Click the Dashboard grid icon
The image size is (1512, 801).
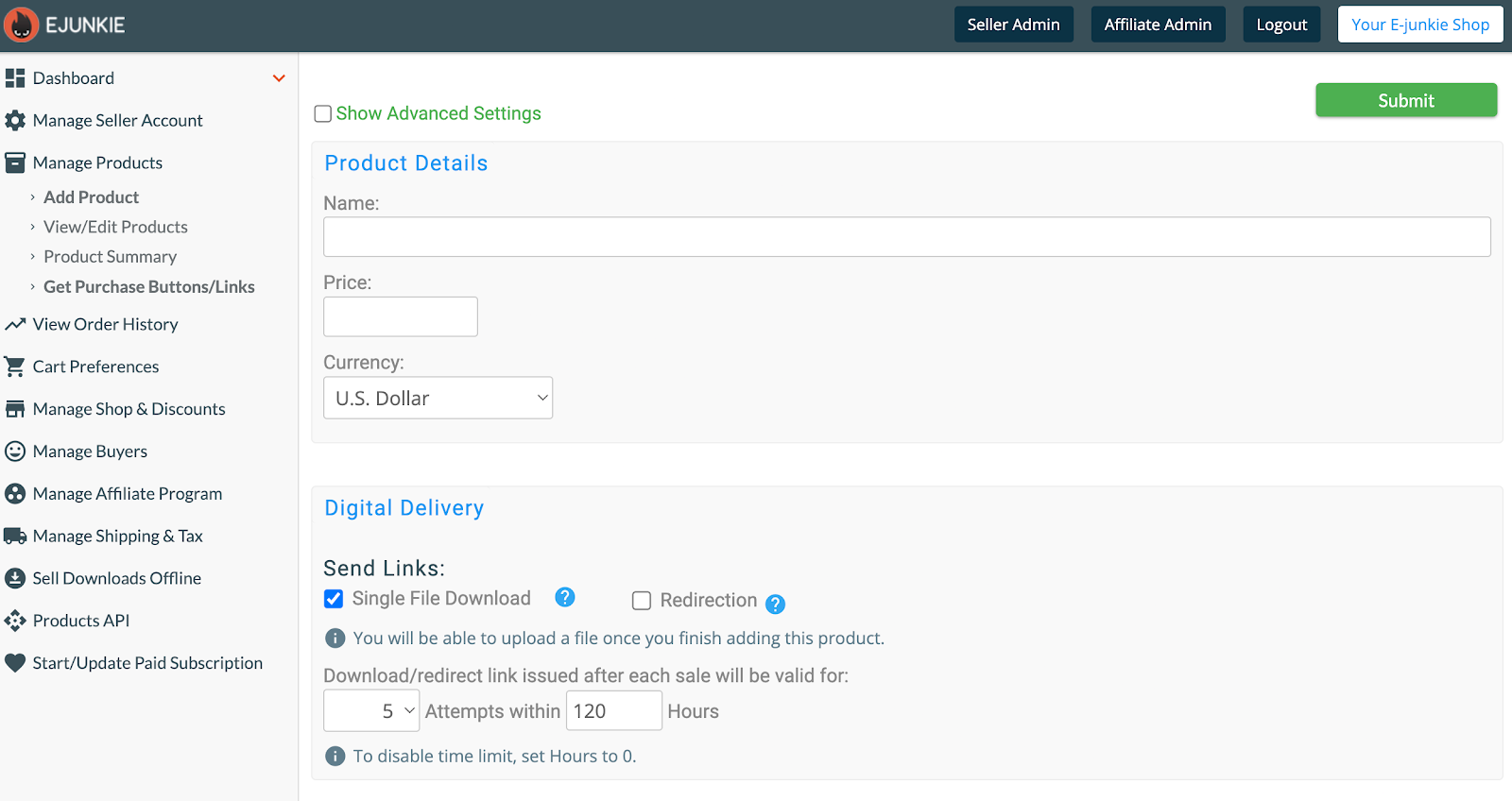pos(15,78)
